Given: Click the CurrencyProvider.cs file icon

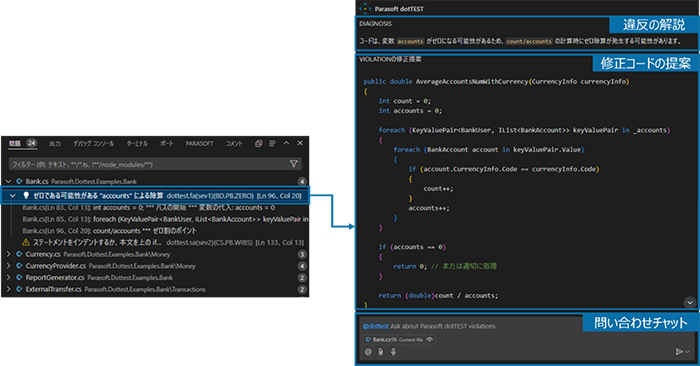Looking at the screenshot, I should tap(19, 266).
